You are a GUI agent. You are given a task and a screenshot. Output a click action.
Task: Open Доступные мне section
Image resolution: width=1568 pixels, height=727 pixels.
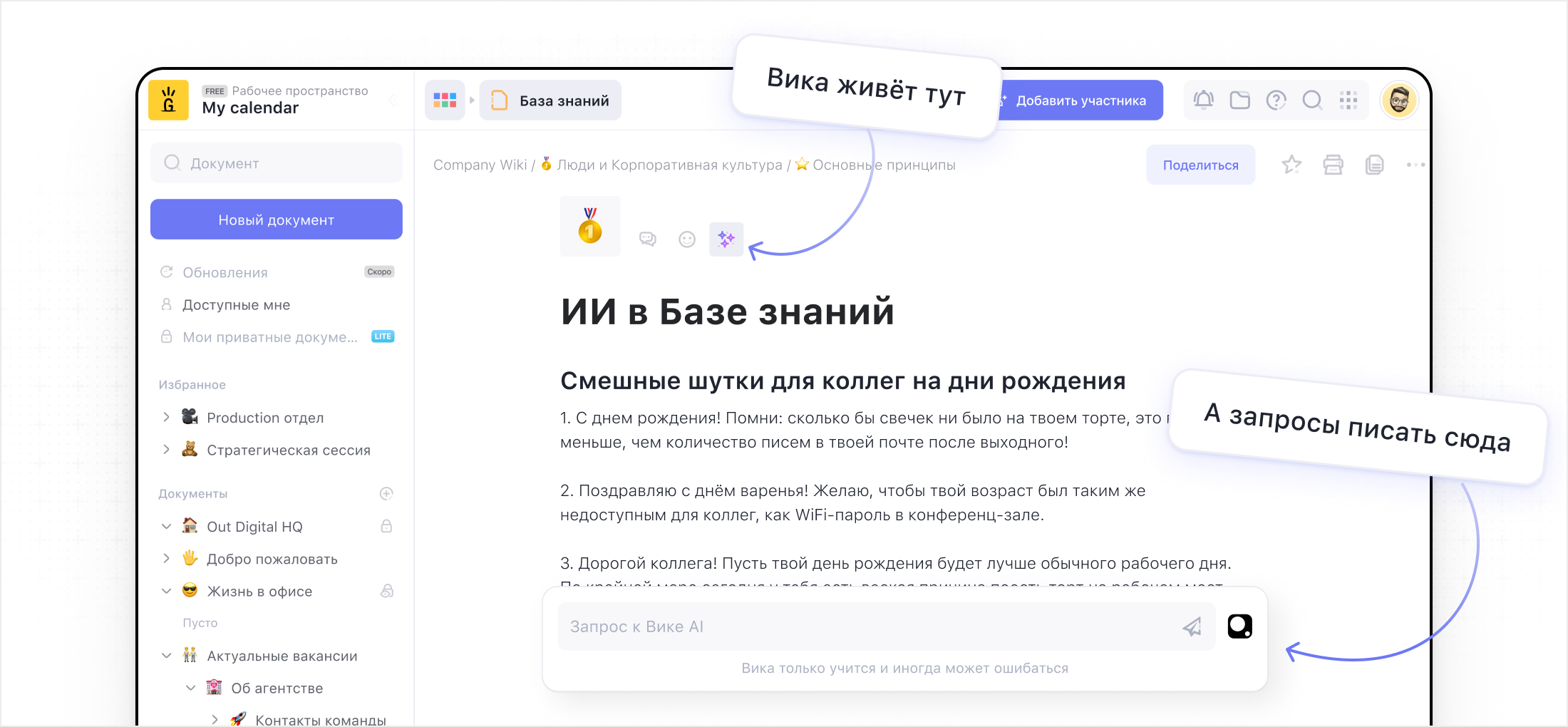236,305
